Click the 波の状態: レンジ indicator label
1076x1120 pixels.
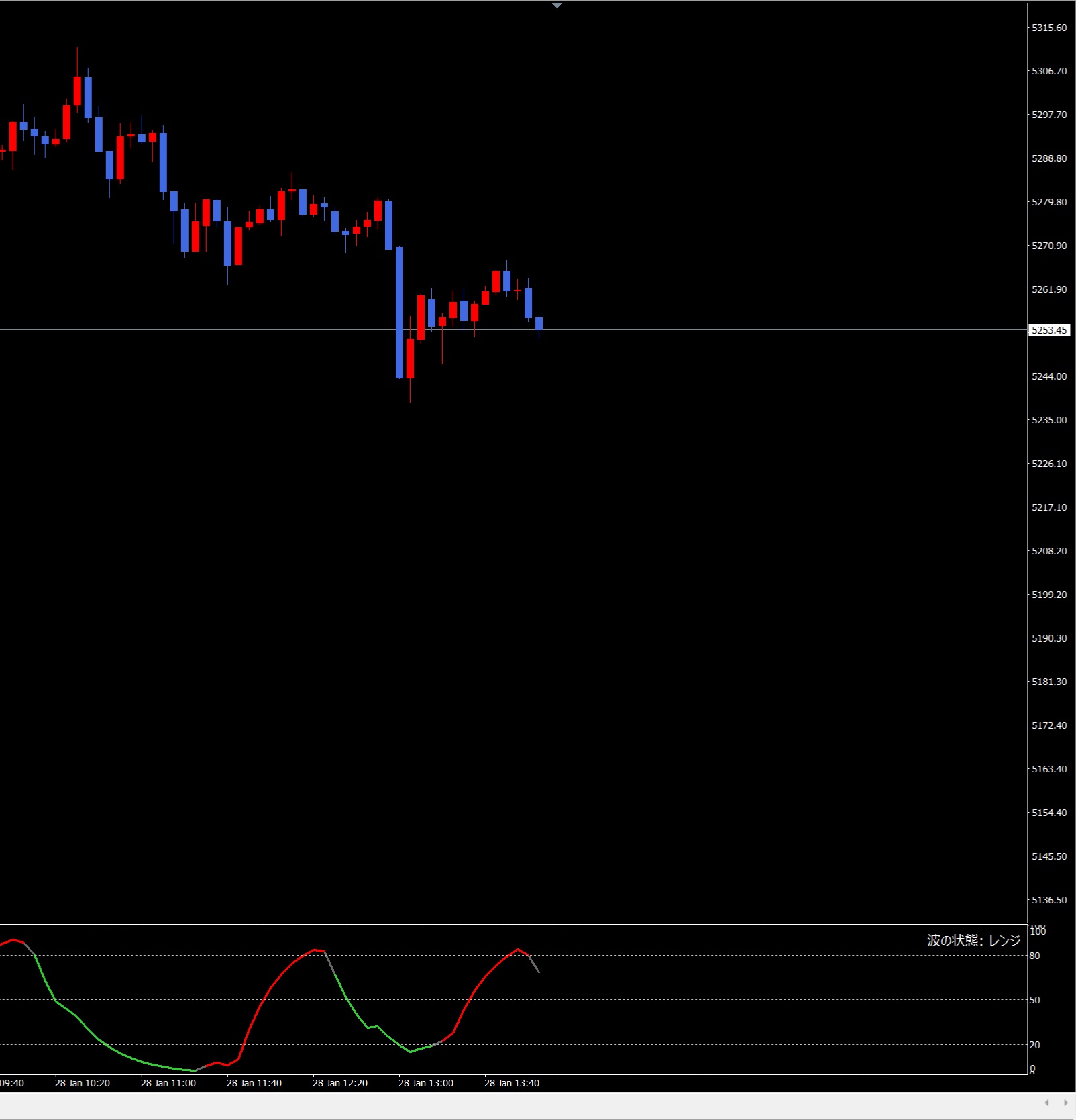[x=973, y=940]
